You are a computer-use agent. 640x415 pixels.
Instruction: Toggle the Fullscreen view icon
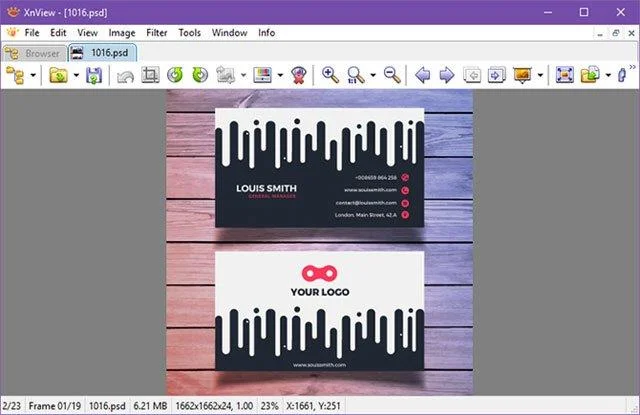(x=564, y=75)
